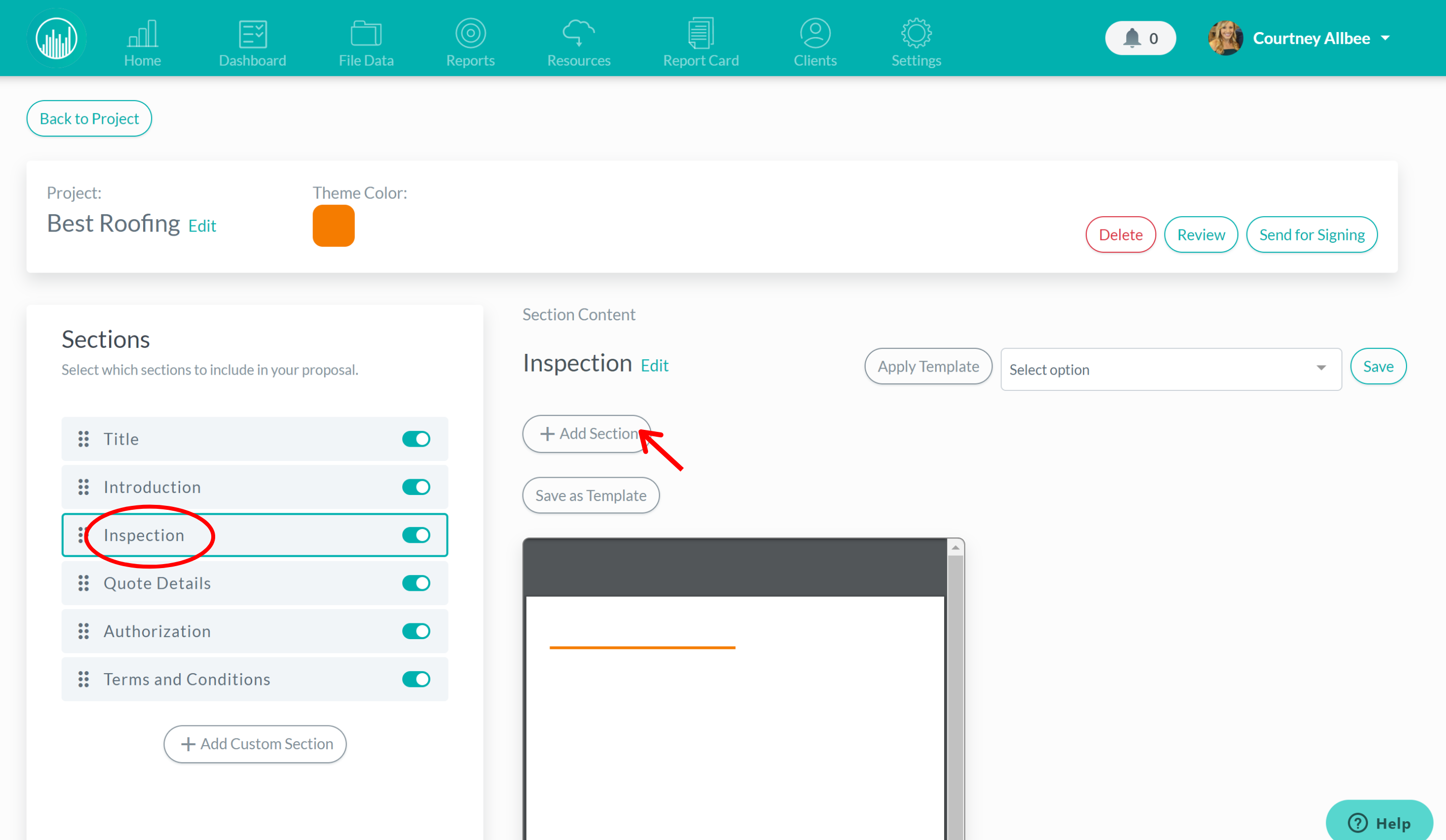Select the Authorization section row
Screen dimensions: 1446x840
(x=255, y=631)
